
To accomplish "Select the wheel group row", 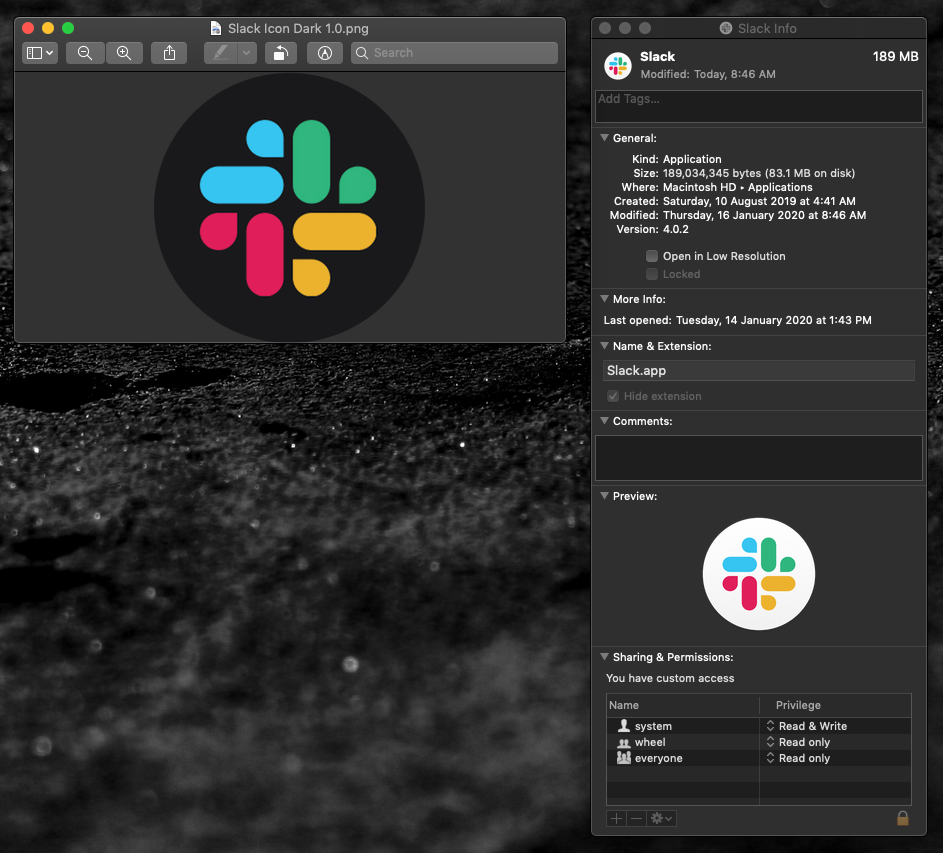I will tap(758, 742).
